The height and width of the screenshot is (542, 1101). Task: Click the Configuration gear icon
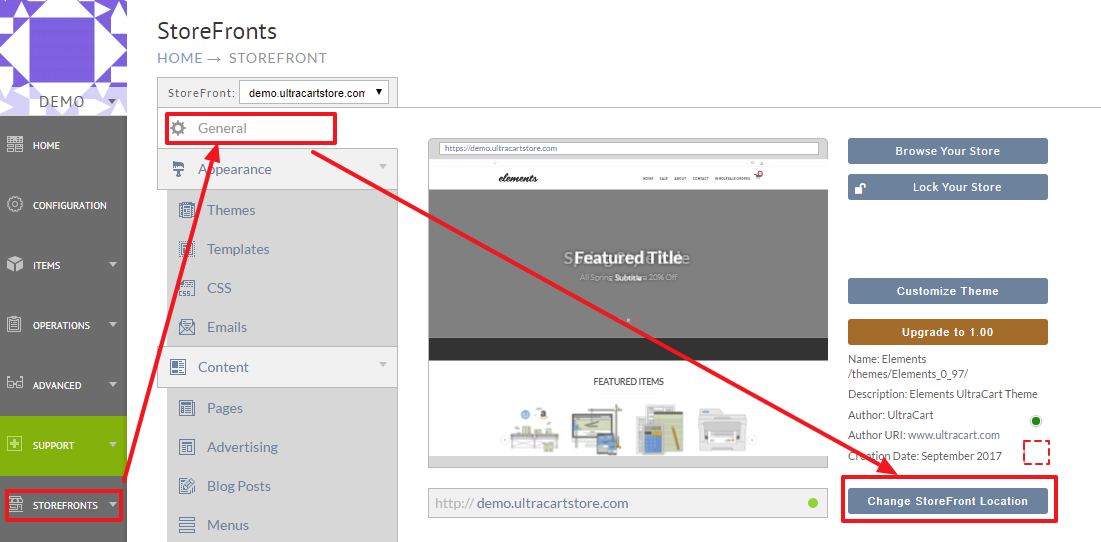15,205
